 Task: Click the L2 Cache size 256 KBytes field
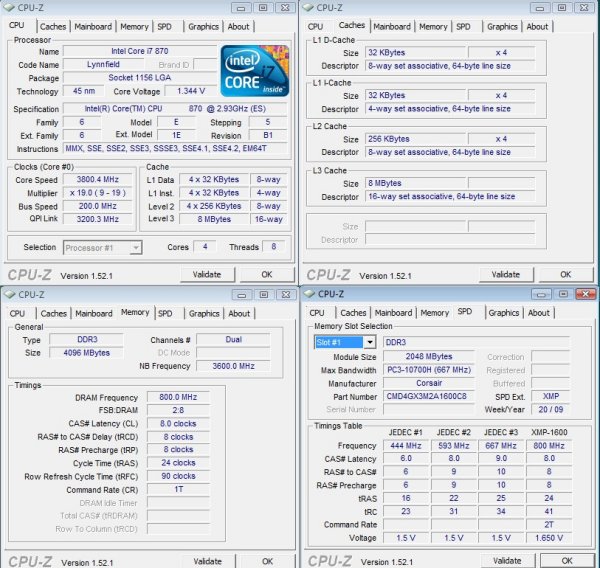[416, 139]
